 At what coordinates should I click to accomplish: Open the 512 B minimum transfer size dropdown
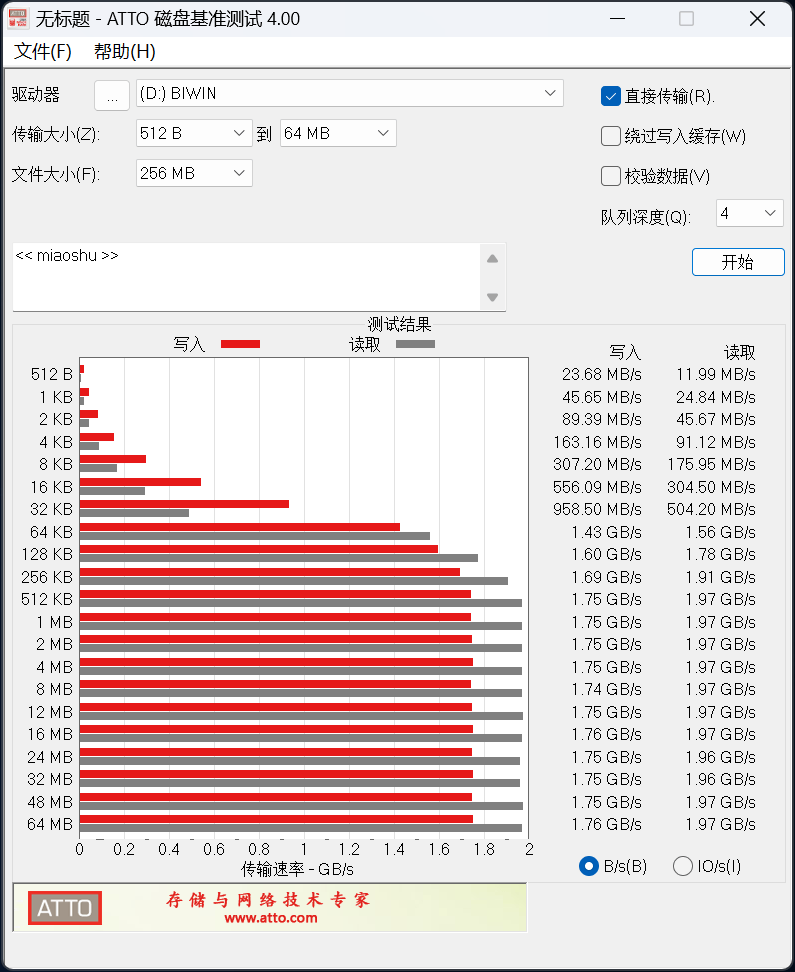194,133
